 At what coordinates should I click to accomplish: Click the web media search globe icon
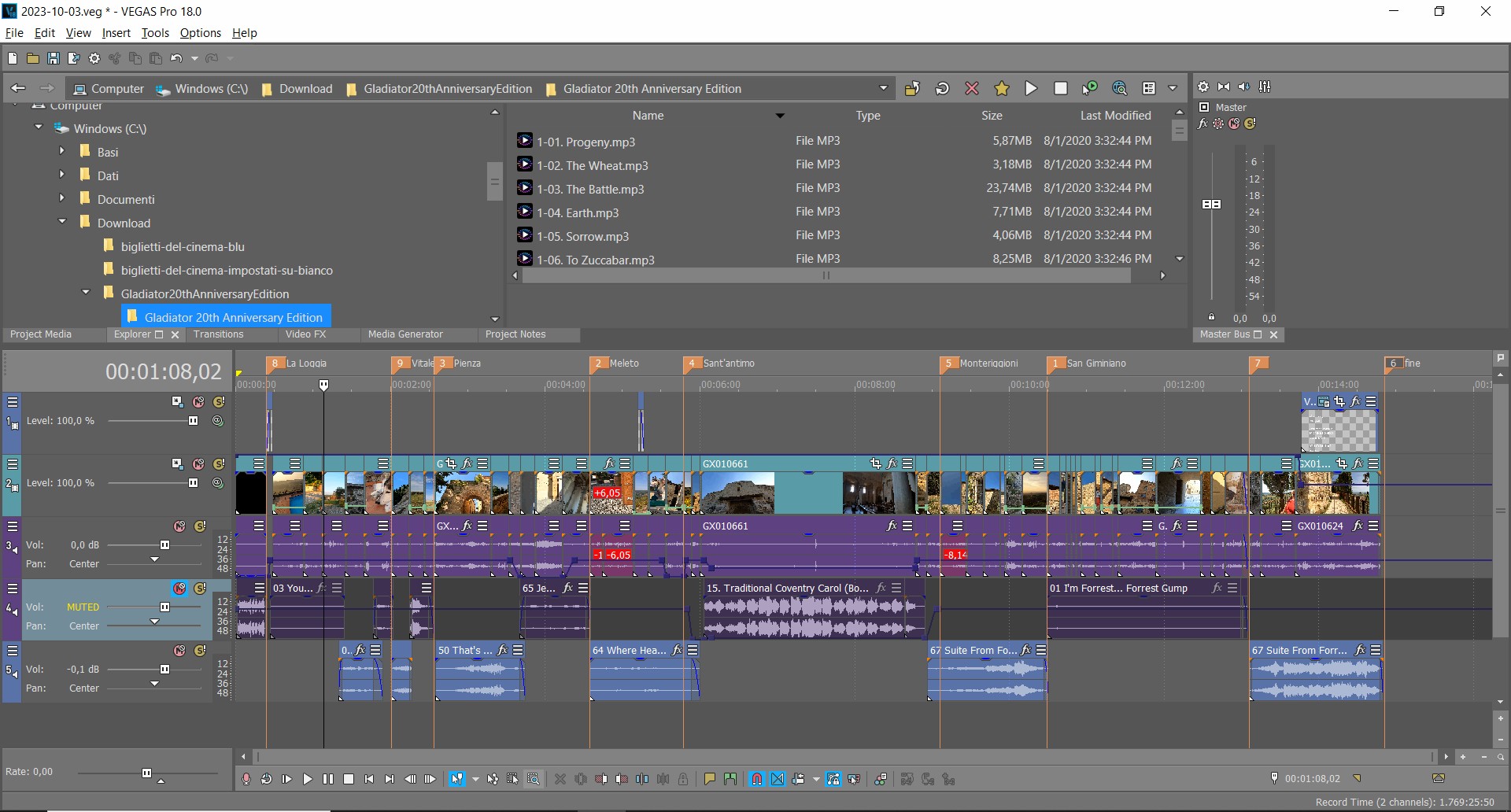coord(1120,88)
